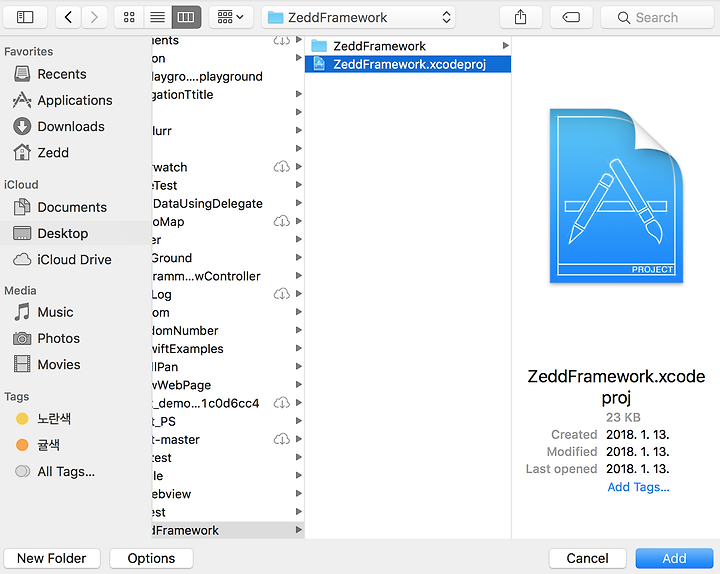Screen dimensions: 720x574
Task: Open the ZeddFramework path popup
Action: [x=359, y=17]
